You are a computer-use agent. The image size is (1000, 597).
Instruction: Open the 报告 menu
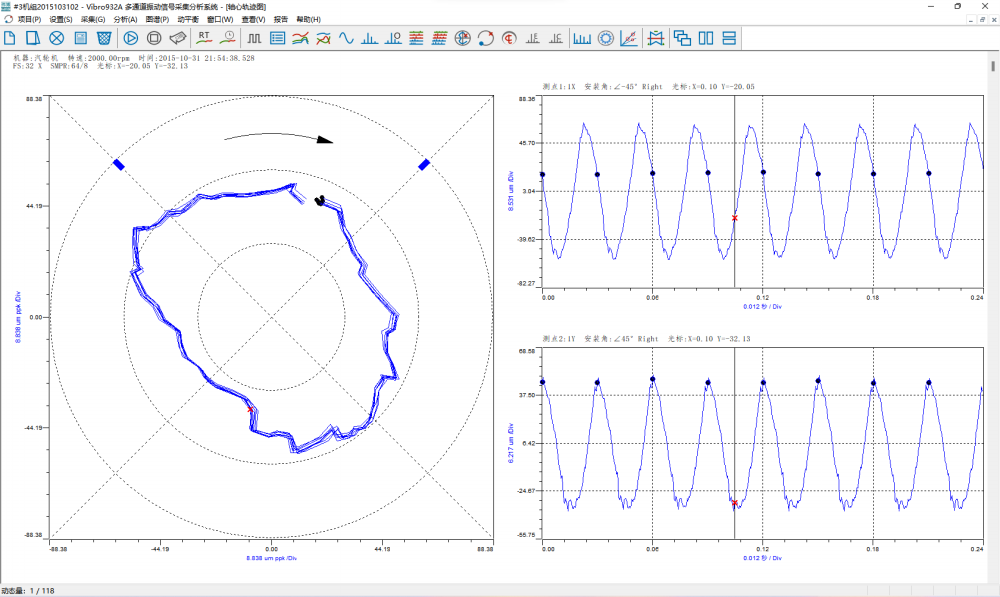click(281, 20)
